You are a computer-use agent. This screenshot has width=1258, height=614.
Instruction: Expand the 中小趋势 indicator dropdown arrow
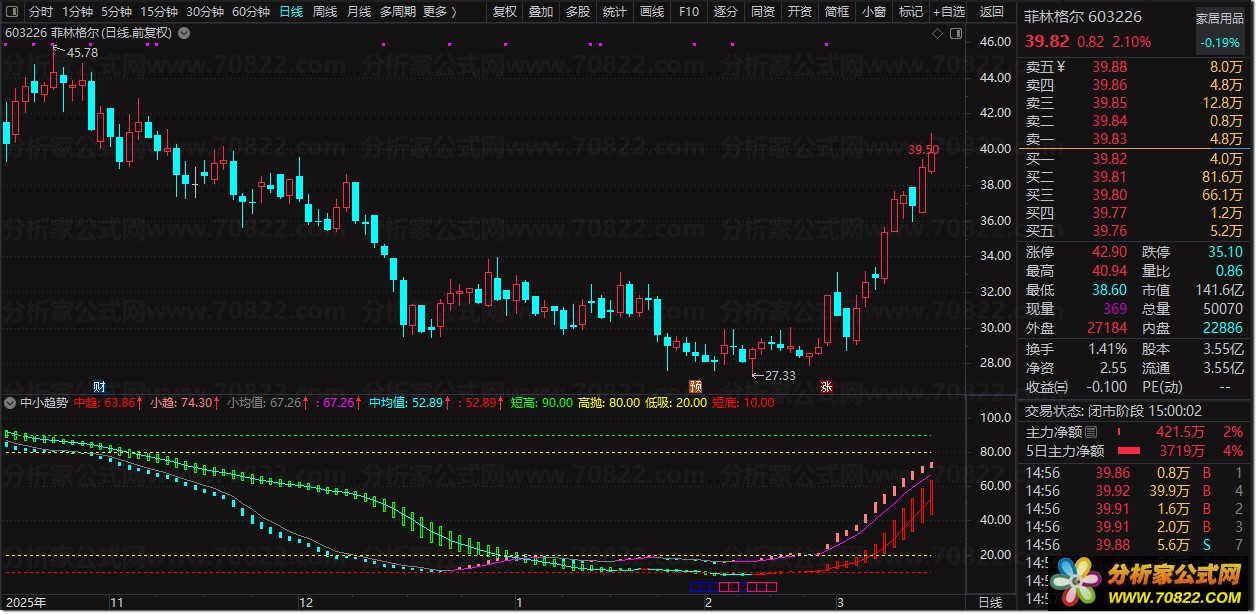pyautogui.click(x=10, y=403)
